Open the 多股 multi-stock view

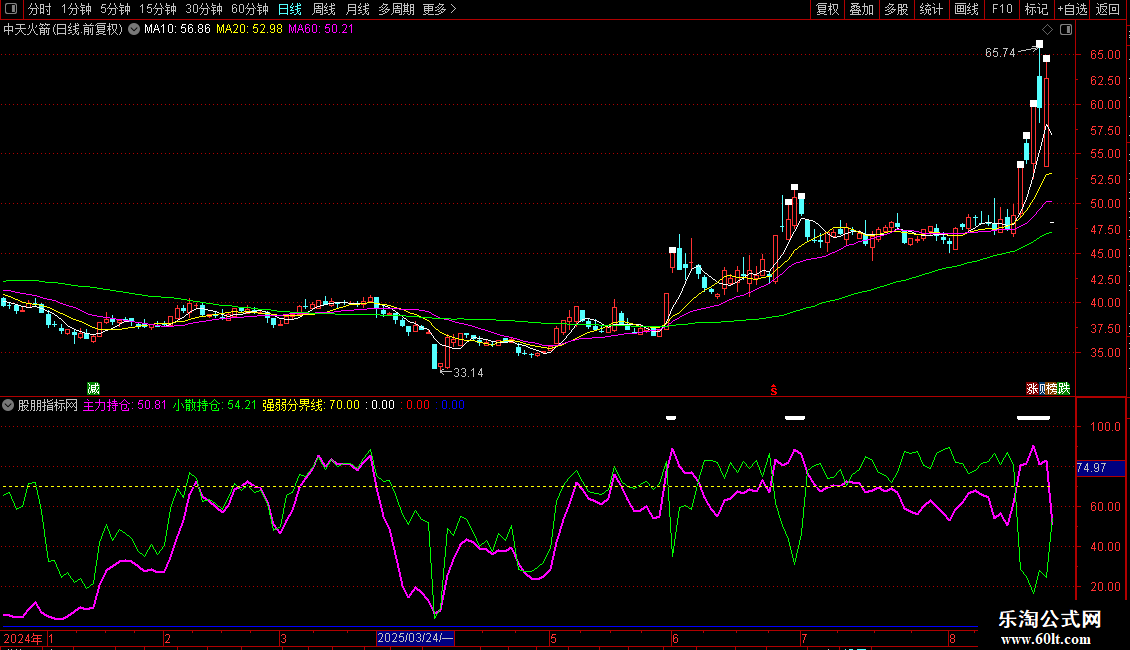click(896, 9)
